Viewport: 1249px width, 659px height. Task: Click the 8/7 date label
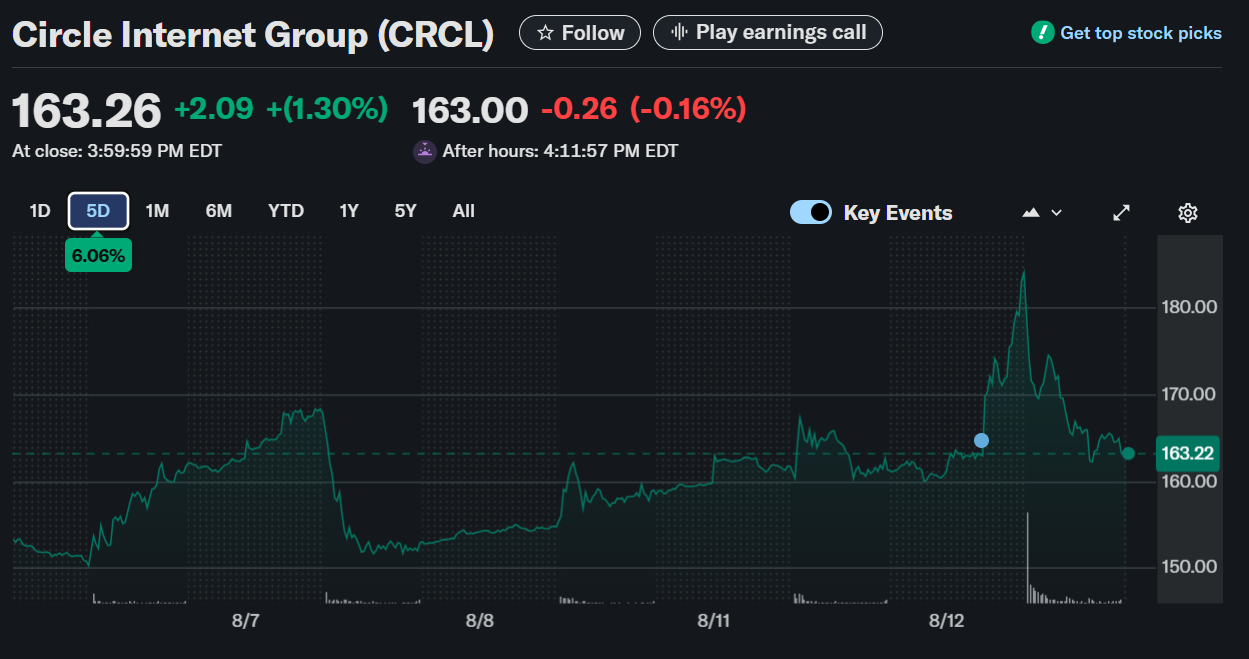coord(246,621)
